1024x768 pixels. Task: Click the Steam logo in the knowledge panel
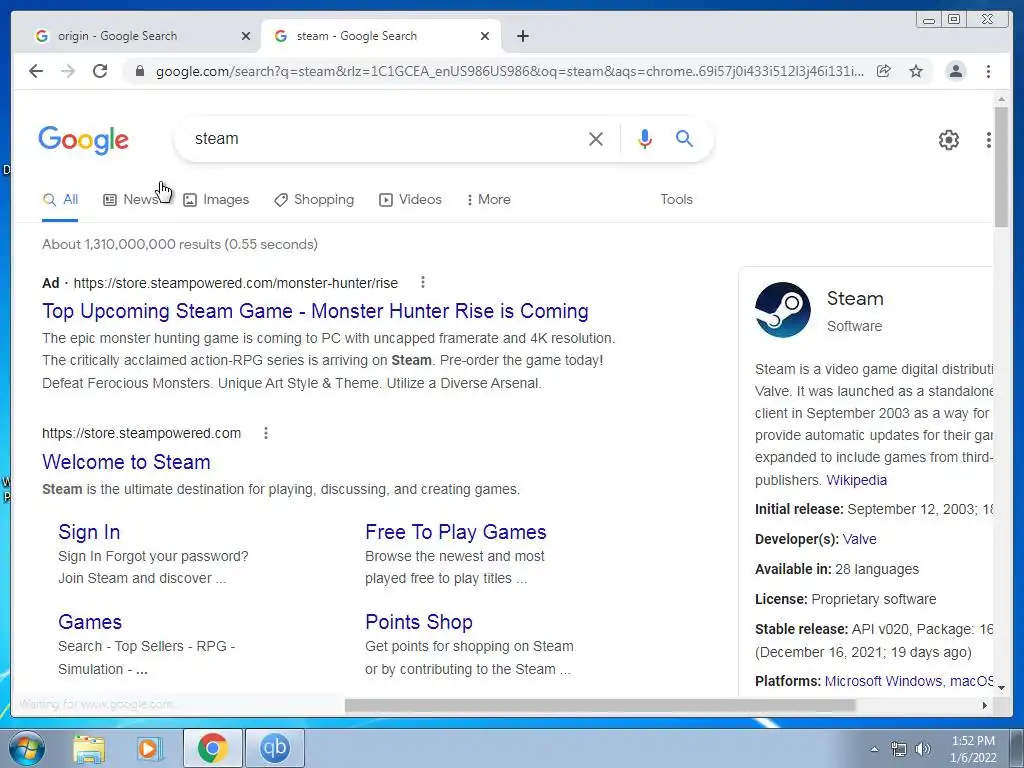point(782,310)
